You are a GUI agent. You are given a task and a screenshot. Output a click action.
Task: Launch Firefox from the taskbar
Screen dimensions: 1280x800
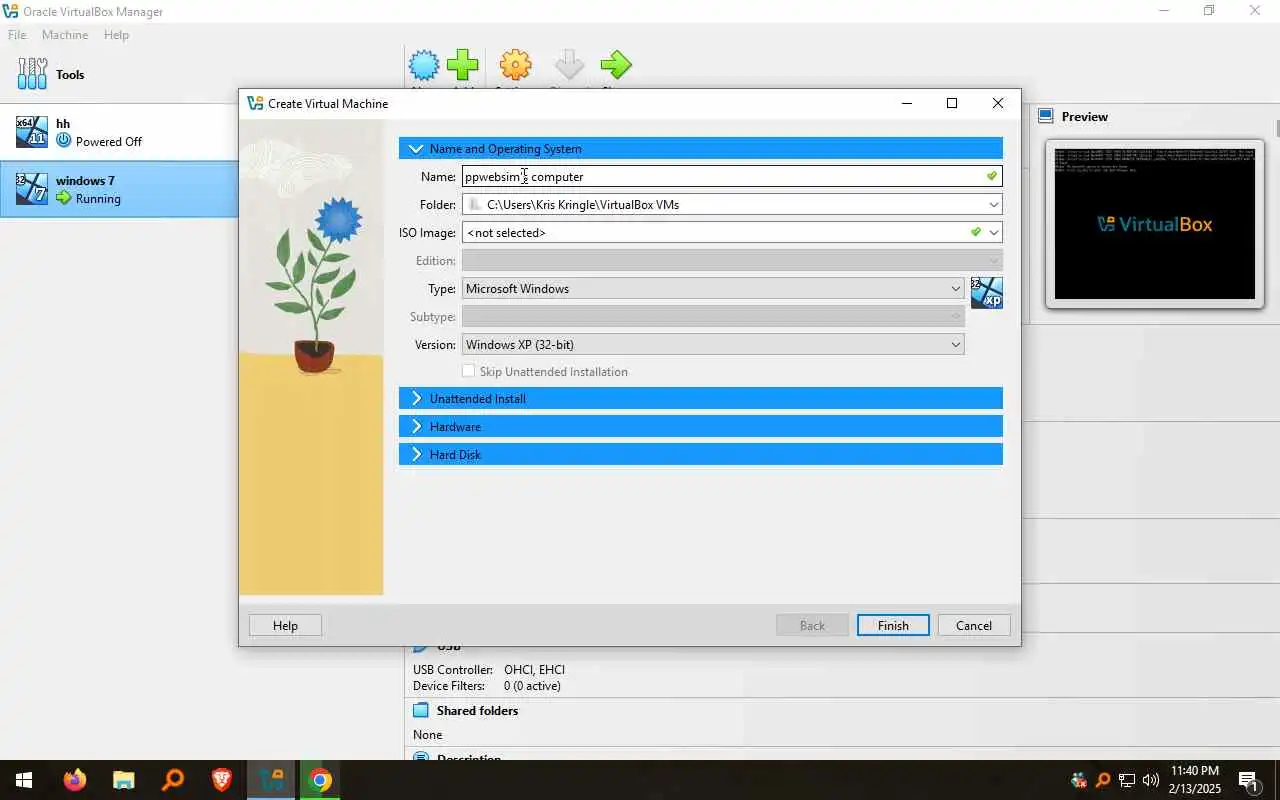tap(75, 780)
